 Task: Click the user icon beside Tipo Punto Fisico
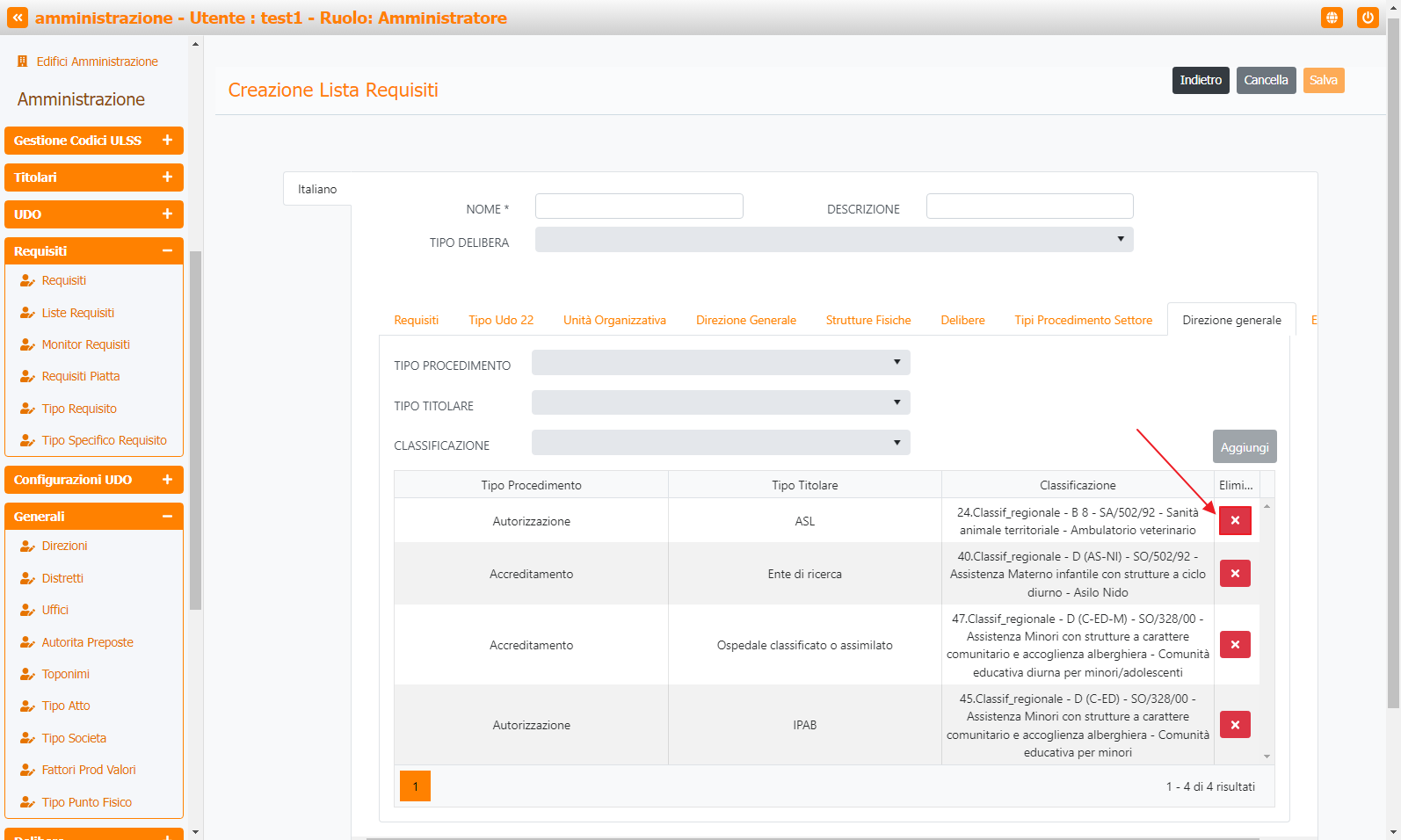pos(27,802)
